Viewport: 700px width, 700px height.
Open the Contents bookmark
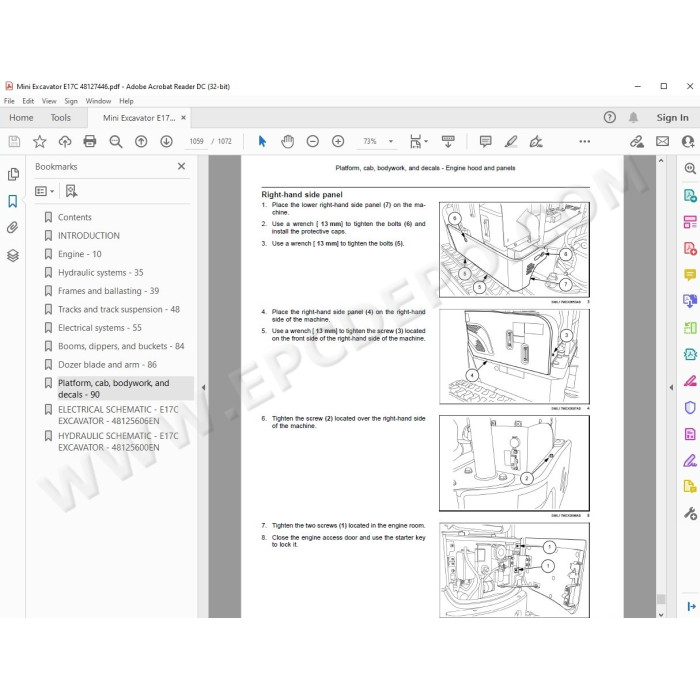[75, 217]
